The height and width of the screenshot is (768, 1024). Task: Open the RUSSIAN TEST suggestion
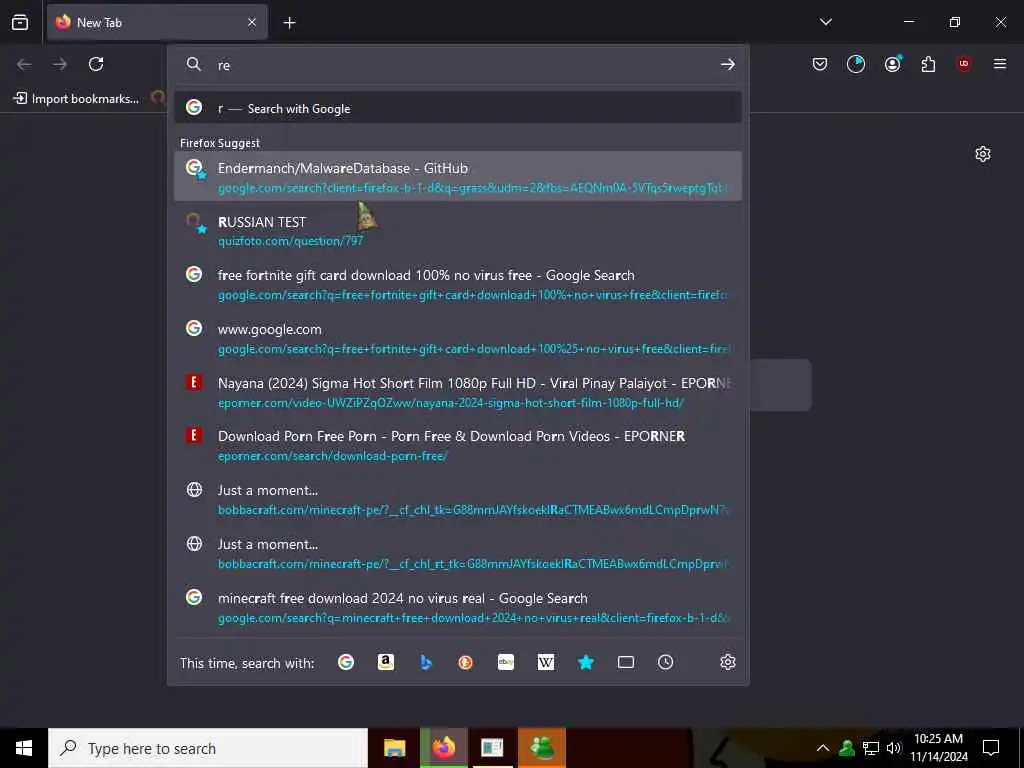click(x=458, y=231)
